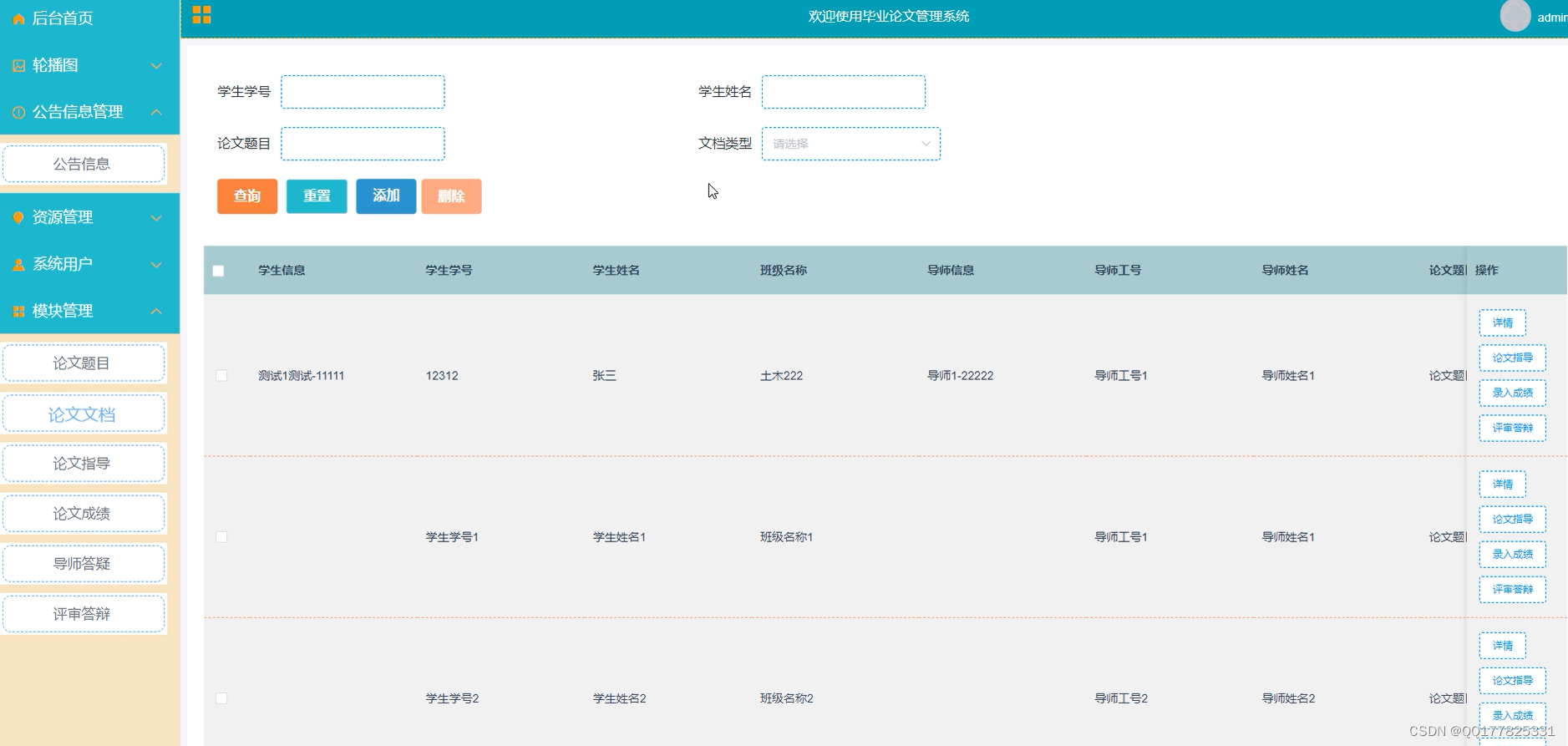
Task: Click 论文指导 for the 张三 row
Action: click(x=1512, y=358)
